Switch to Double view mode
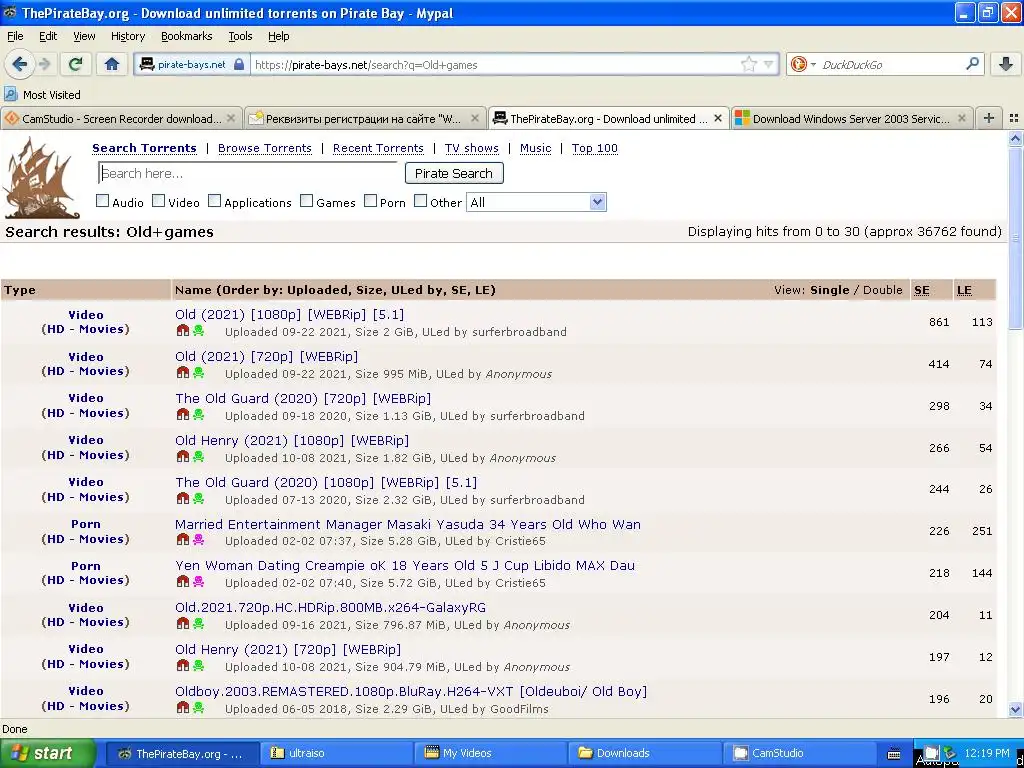 point(882,290)
